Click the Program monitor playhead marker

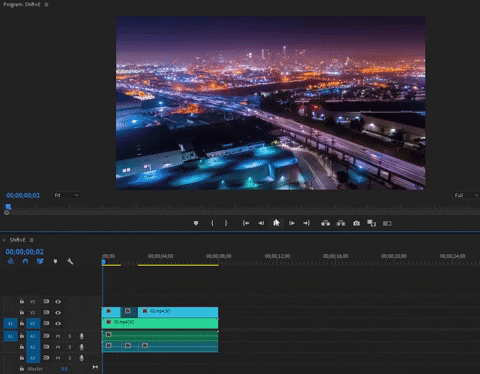[8, 207]
